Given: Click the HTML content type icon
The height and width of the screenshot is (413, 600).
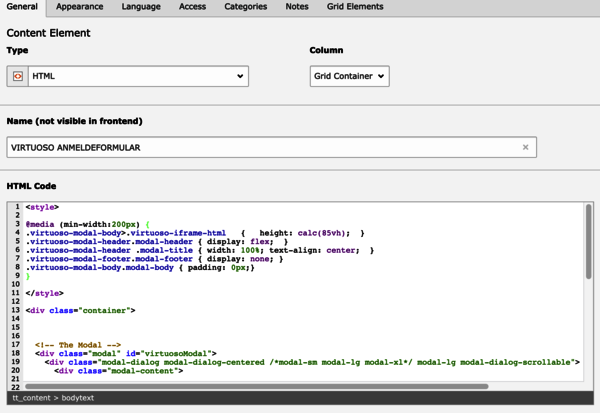Looking at the screenshot, I should 18,76.
